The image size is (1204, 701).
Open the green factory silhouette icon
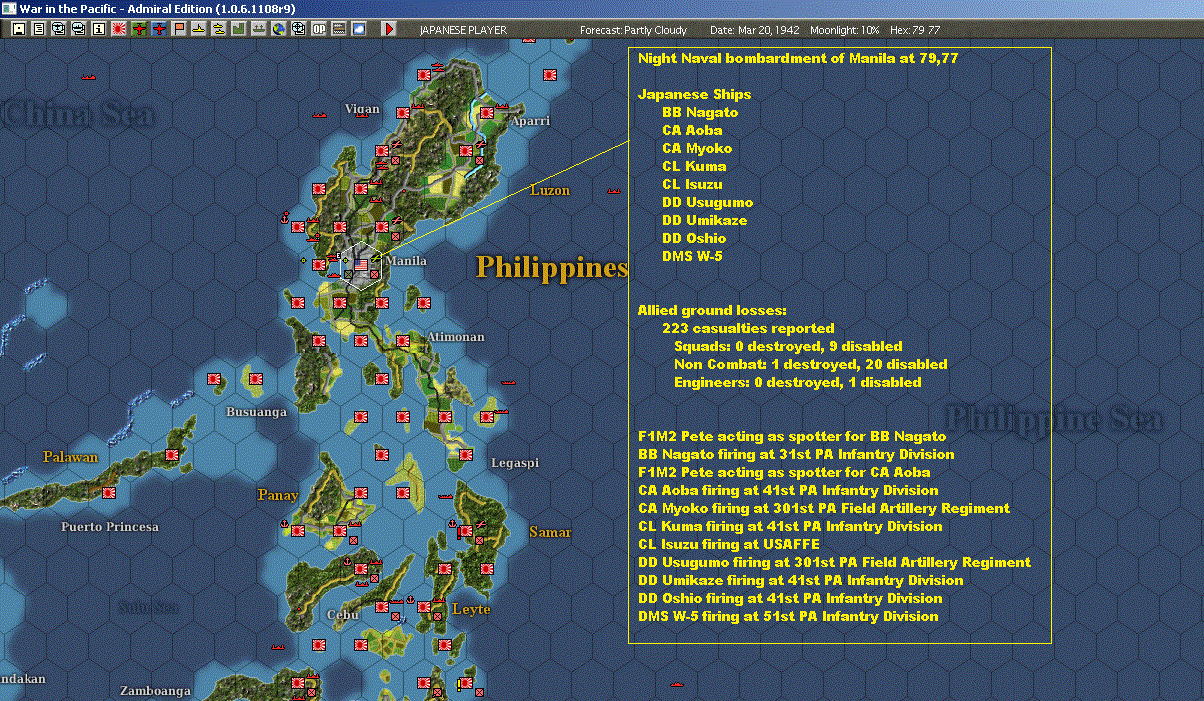(239, 29)
